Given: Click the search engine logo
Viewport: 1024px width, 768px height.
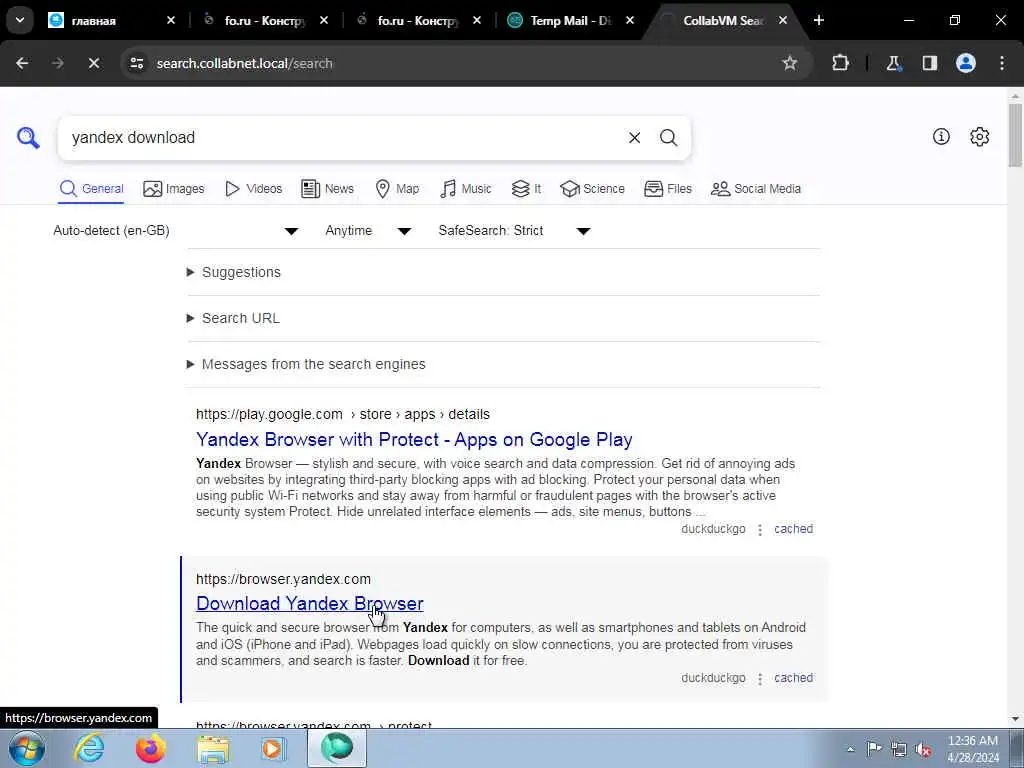Looking at the screenshot, I should (x=28, y=138).
